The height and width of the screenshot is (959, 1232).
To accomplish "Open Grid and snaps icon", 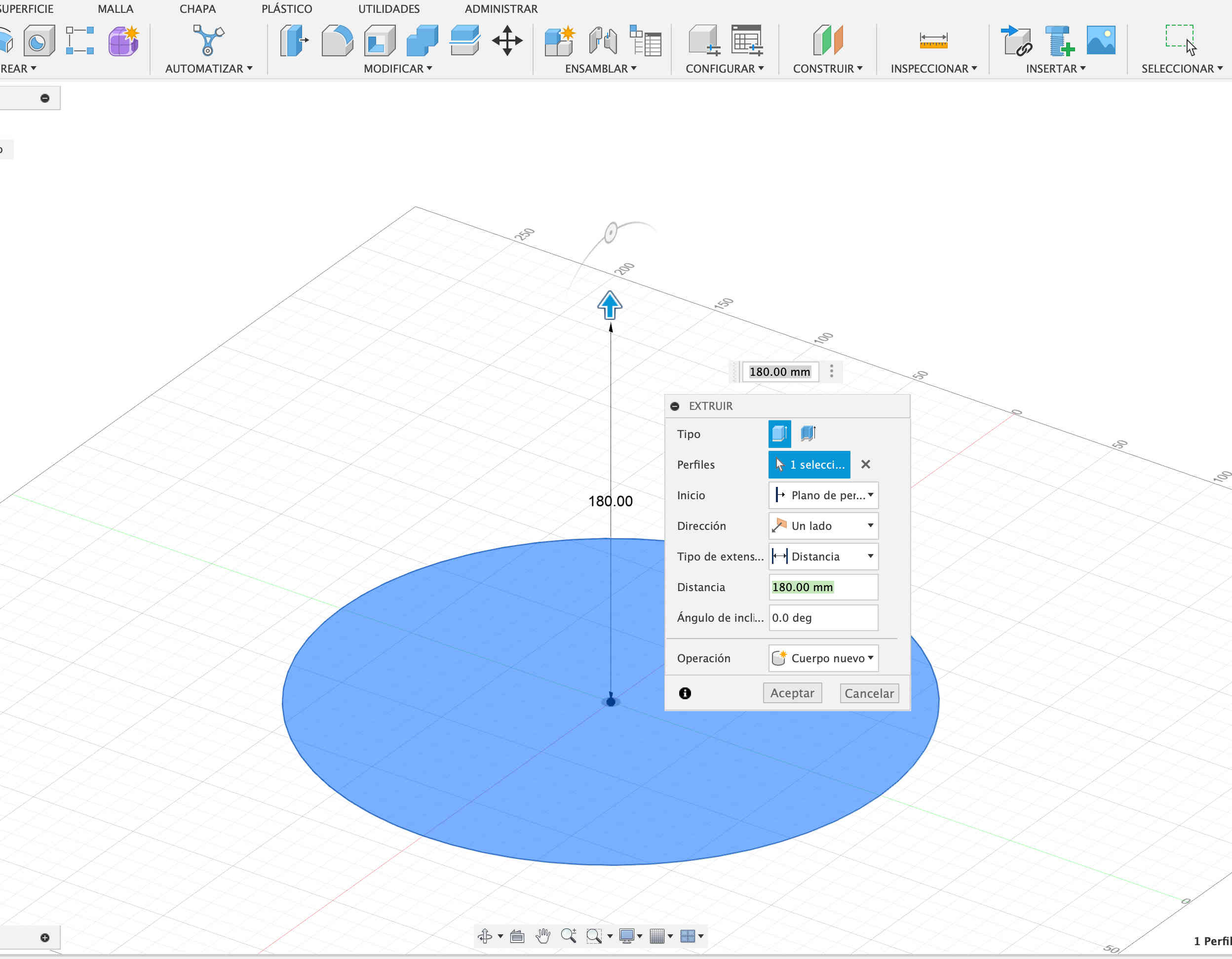I will pyautogui.click(x=657, y=936).
